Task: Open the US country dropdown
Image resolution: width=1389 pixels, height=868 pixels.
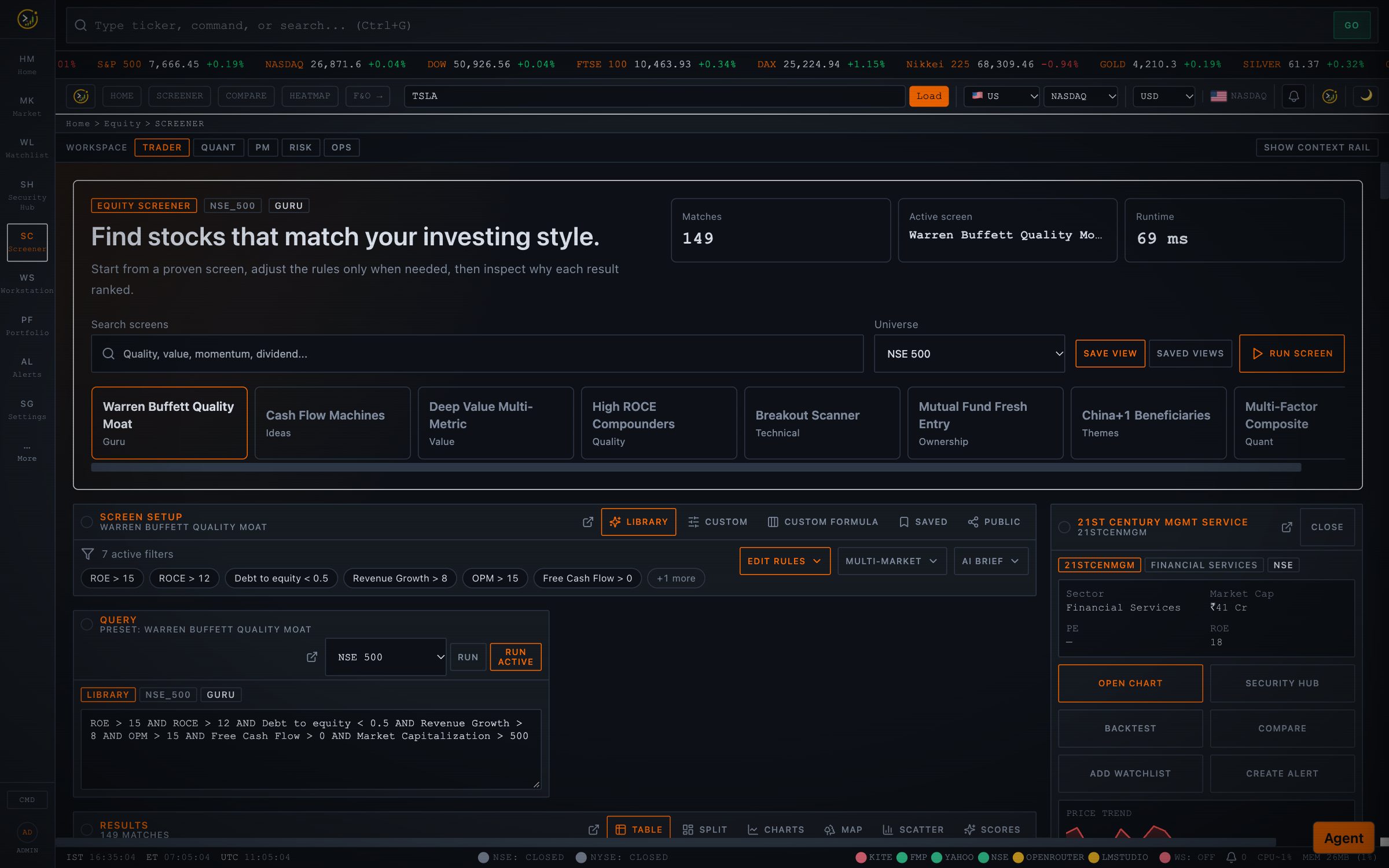Action: 1001,96
